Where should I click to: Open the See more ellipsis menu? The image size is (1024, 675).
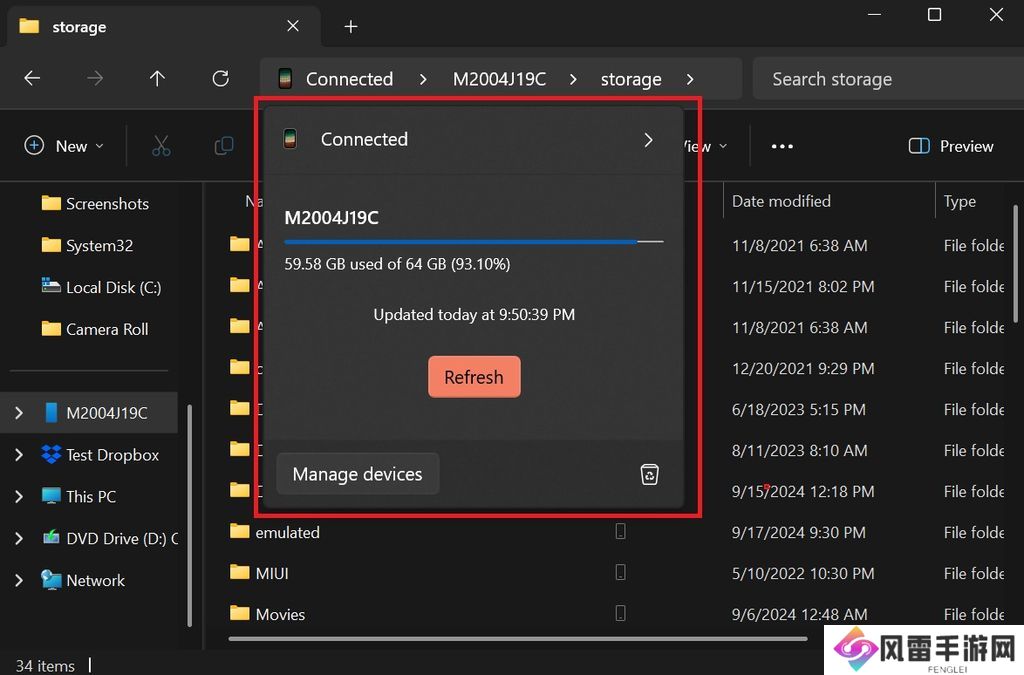[x=782, y=146]
